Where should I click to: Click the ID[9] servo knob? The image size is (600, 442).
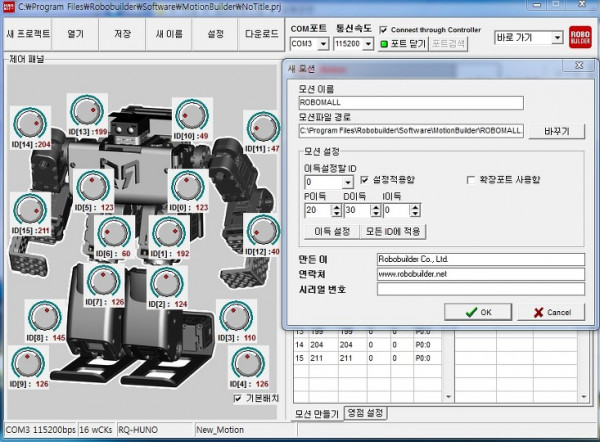pos(28,363)
